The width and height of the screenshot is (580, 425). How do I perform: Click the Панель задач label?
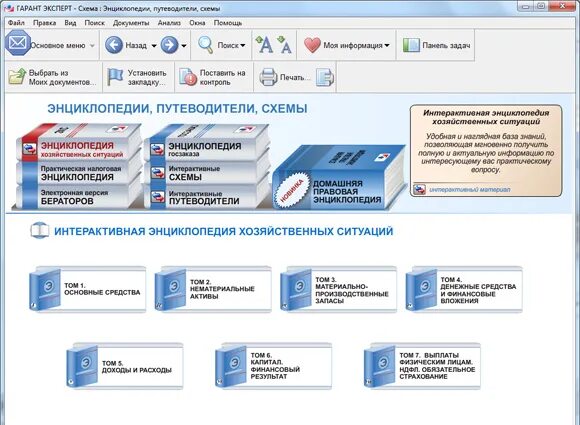446,45
